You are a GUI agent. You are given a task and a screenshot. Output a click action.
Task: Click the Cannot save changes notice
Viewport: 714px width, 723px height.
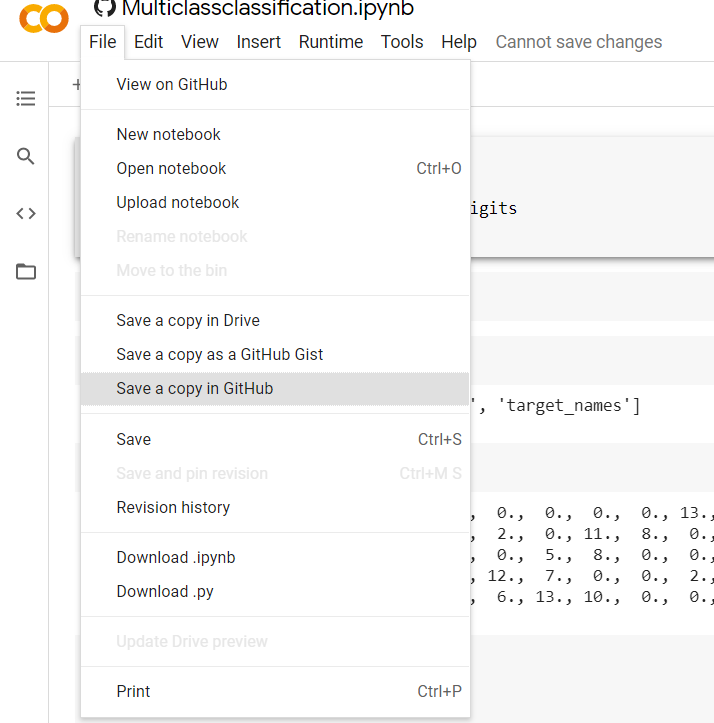tap(579, 42)
